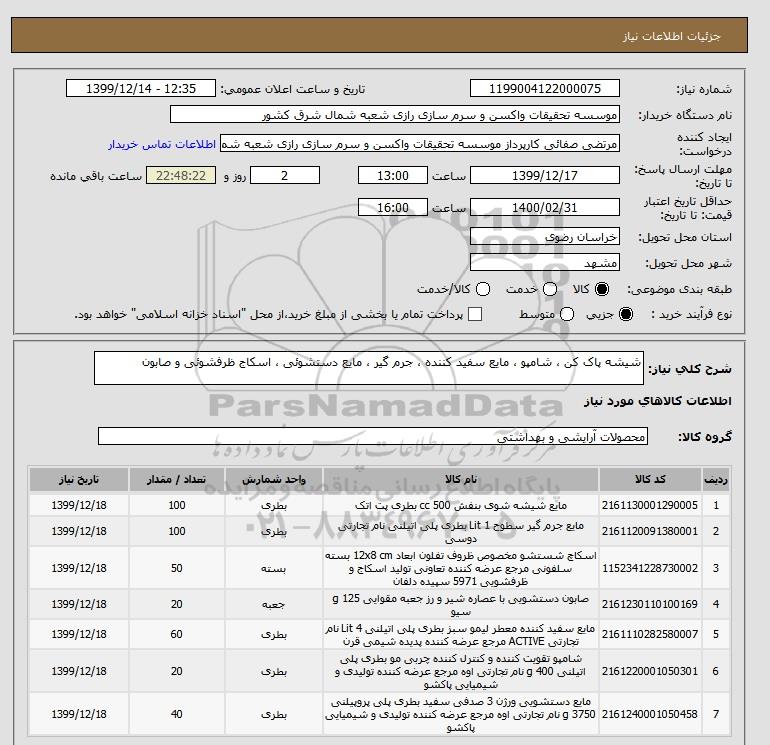Toggle the Islamic treasury payment checkbox
This screenshot has width=770, height=745.
tap(475, 314)
